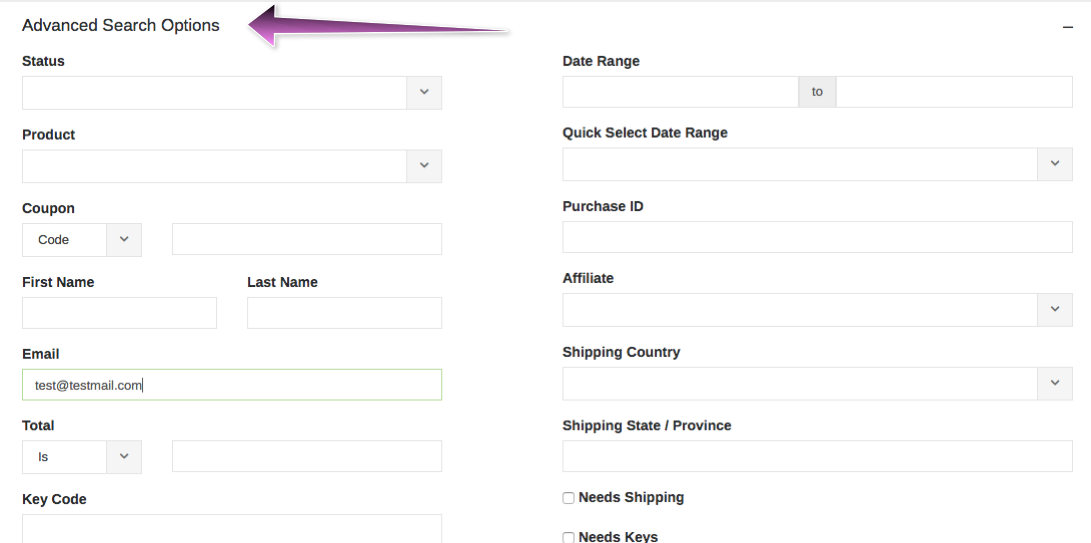1091x543 pixels.
Task: Click into the Last Name field
Action: click(x=344, y=313)
